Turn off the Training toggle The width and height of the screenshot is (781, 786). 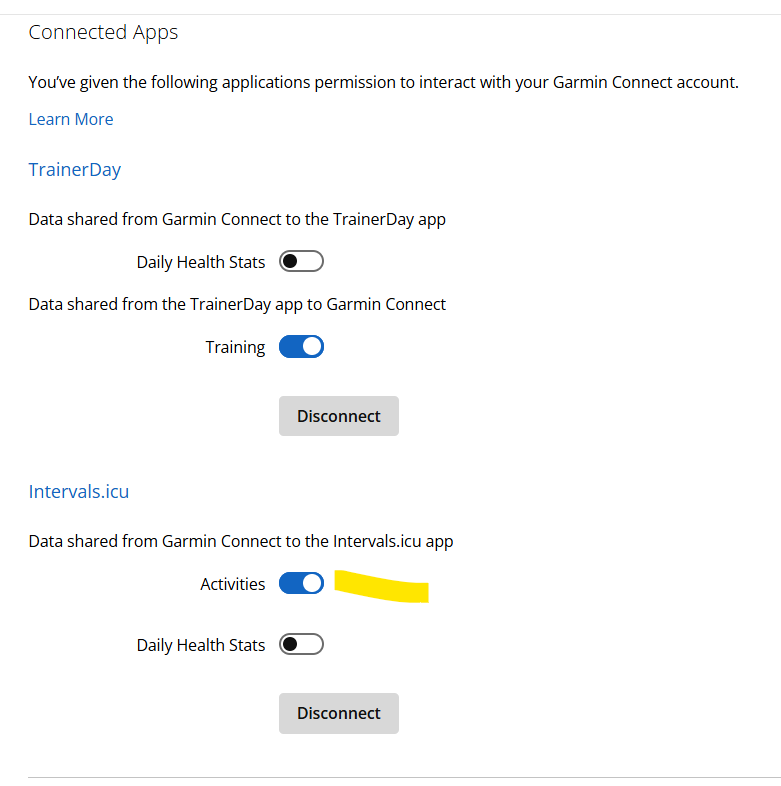point(301,347)
